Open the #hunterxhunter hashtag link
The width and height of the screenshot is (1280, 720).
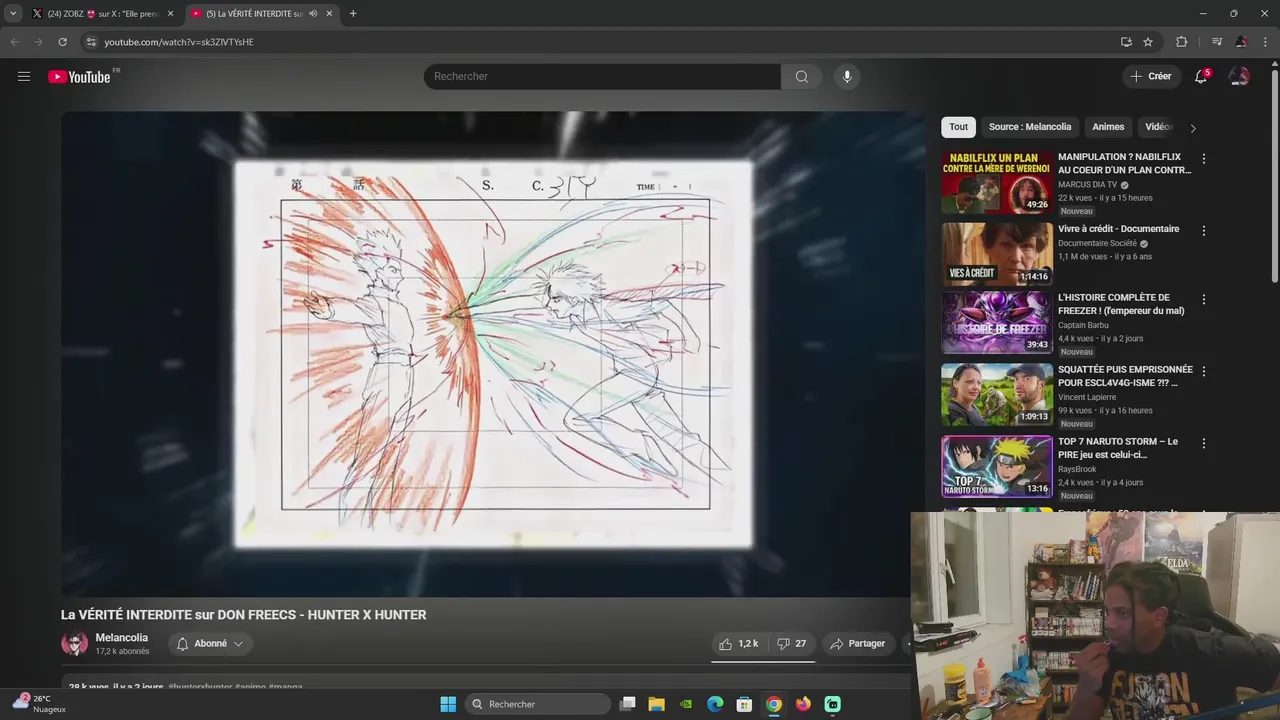point(200,687)
